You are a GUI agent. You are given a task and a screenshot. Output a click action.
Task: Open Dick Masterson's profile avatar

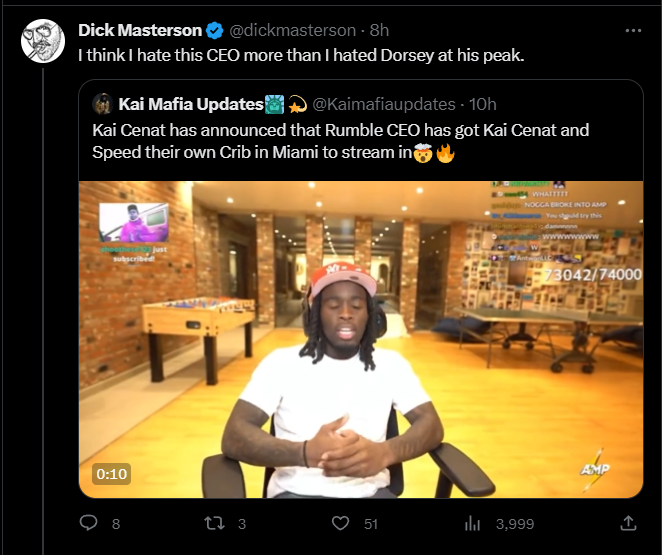tap(43, 41)
